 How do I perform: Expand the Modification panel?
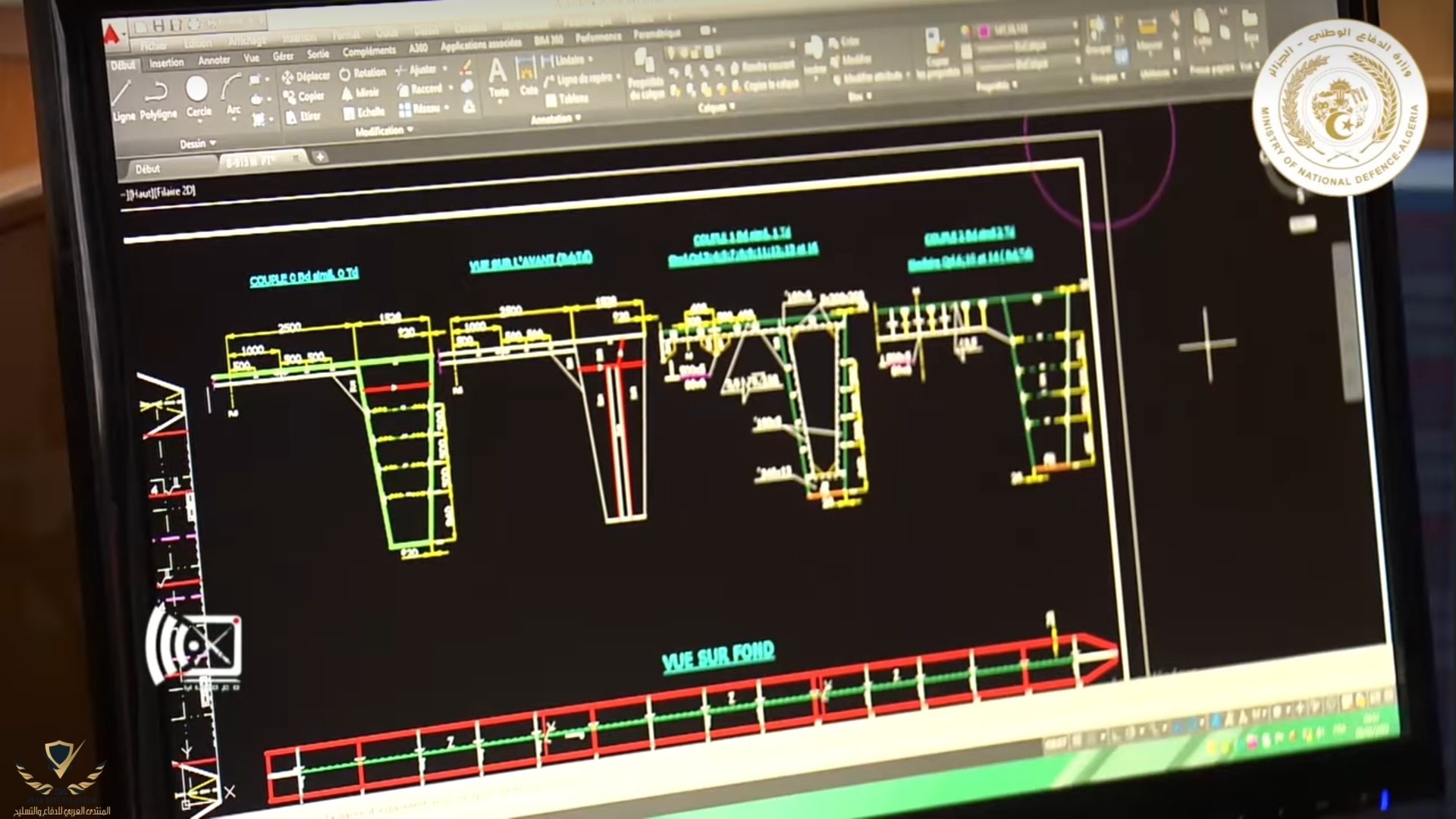point(384,131)
